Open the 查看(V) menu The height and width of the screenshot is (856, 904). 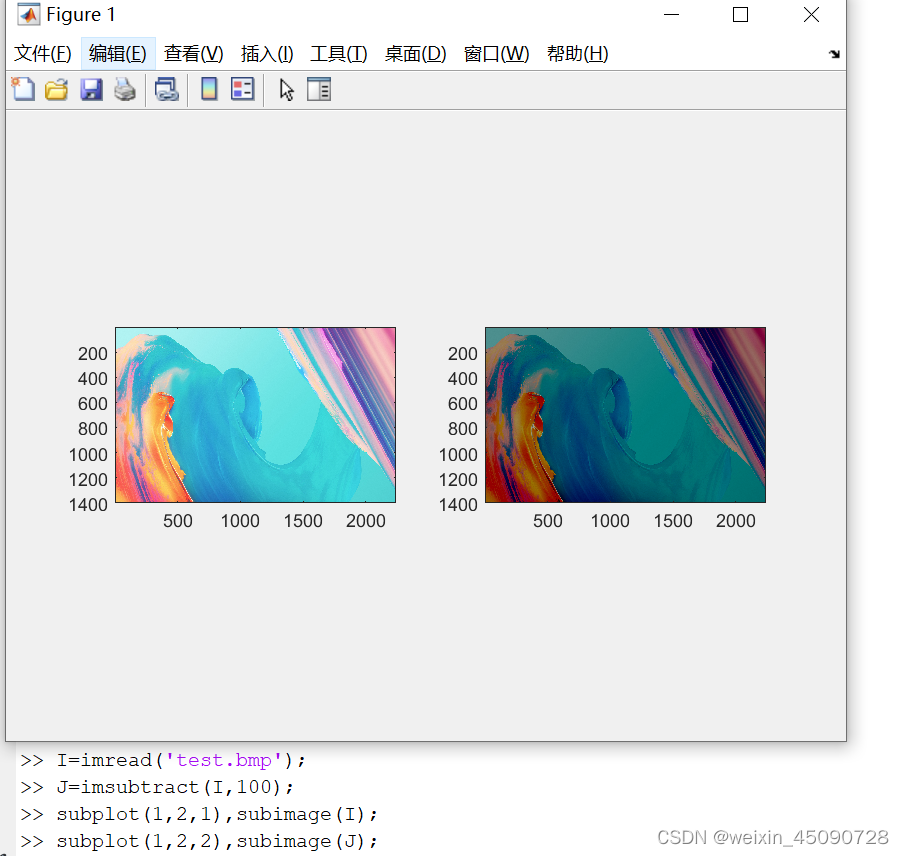pos(193,54)
